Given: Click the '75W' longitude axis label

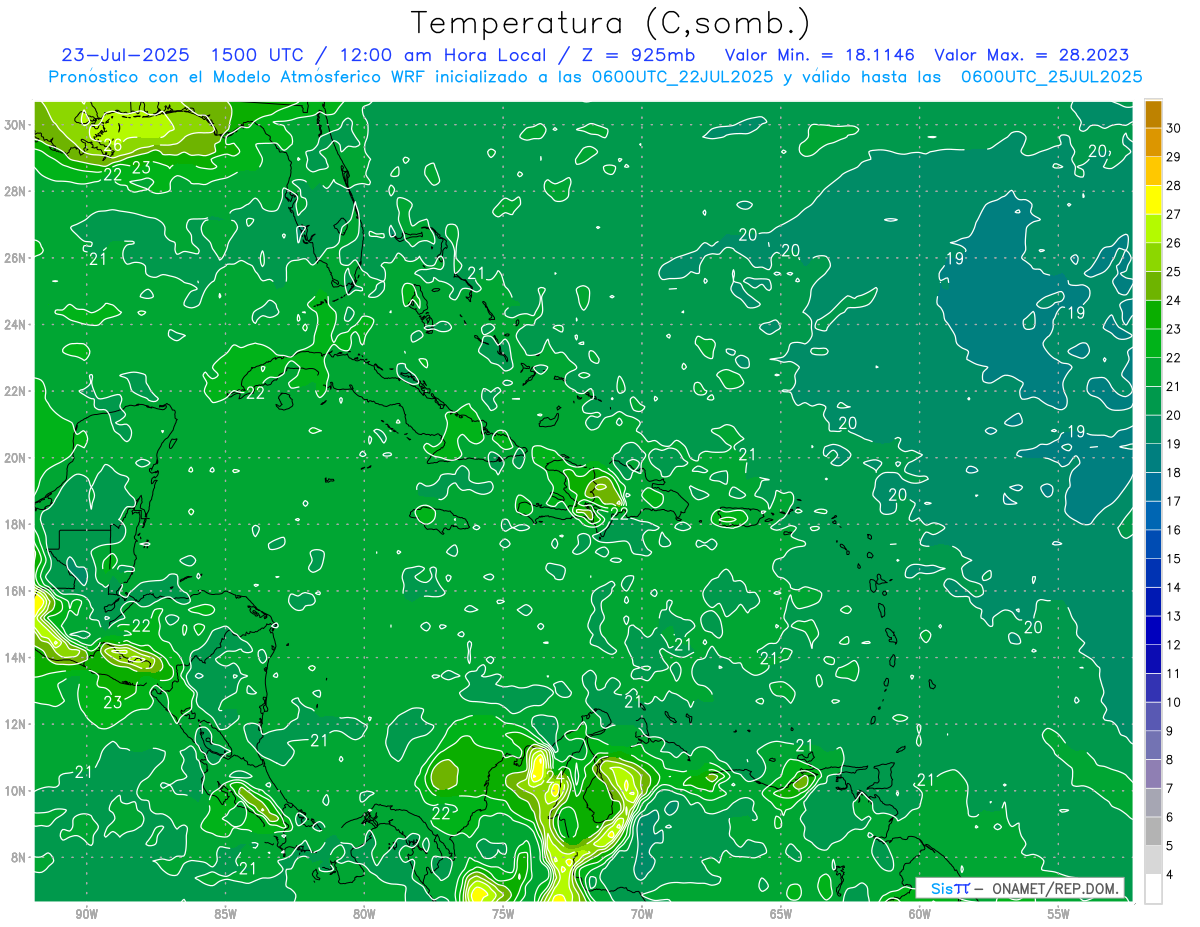Looking at the screenshot, I should [503, 914].
